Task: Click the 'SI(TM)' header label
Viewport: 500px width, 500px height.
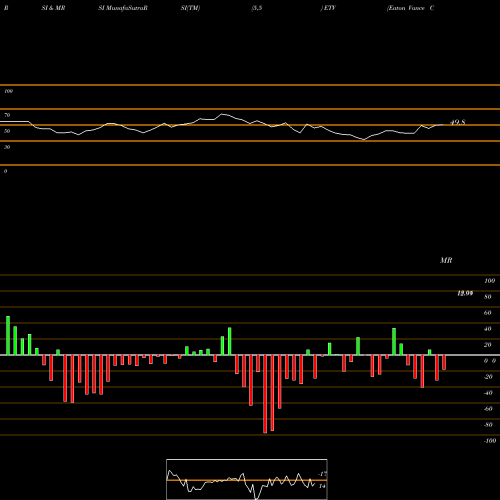Action: pyautogui.click(x=190, y=8)
